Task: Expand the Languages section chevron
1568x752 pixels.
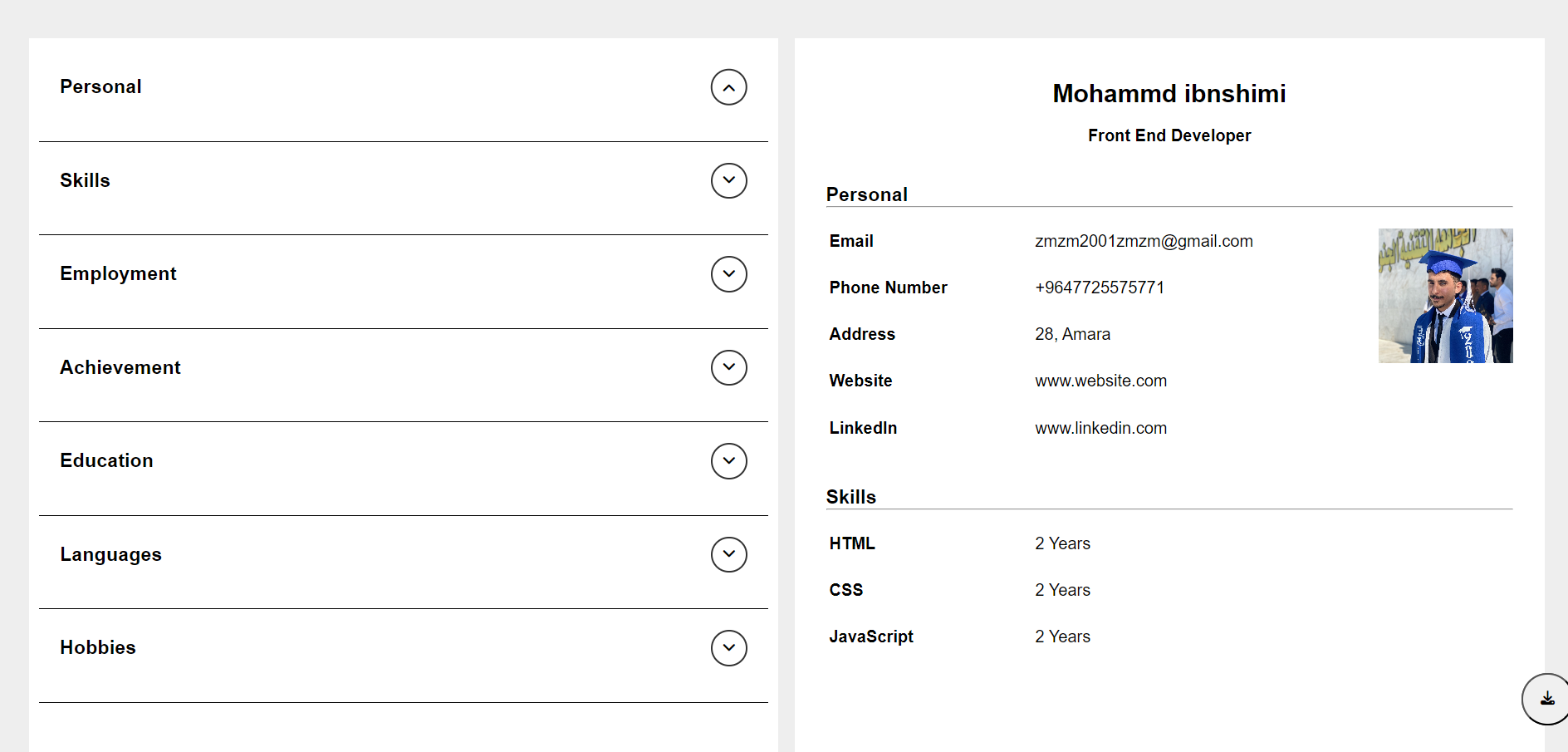Action: point(728,554)
